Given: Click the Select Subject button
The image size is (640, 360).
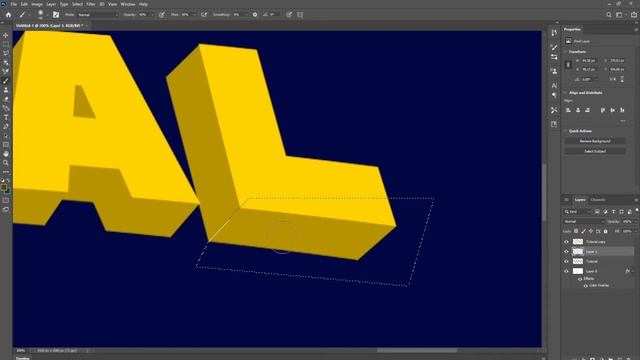Looking at the screenshot, I should coord(595,151).
